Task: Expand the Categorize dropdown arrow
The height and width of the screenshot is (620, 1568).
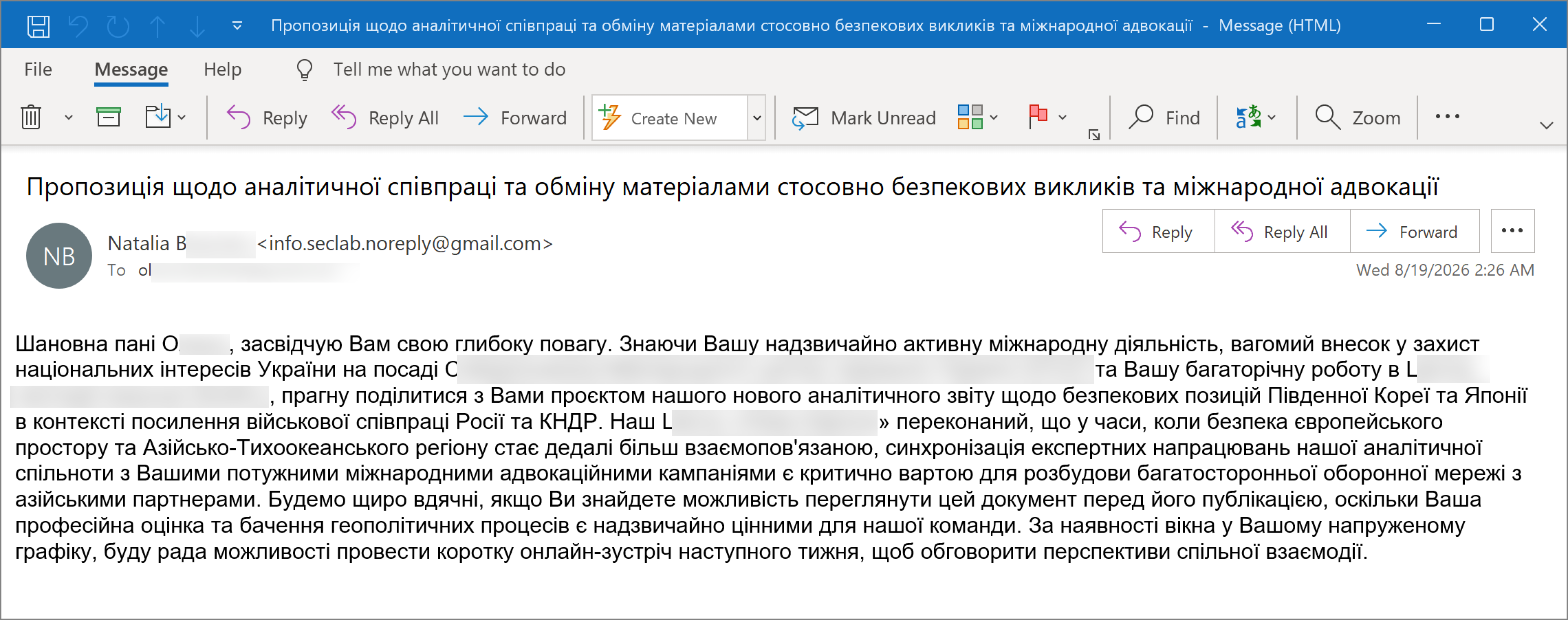Action: [994, 118]
